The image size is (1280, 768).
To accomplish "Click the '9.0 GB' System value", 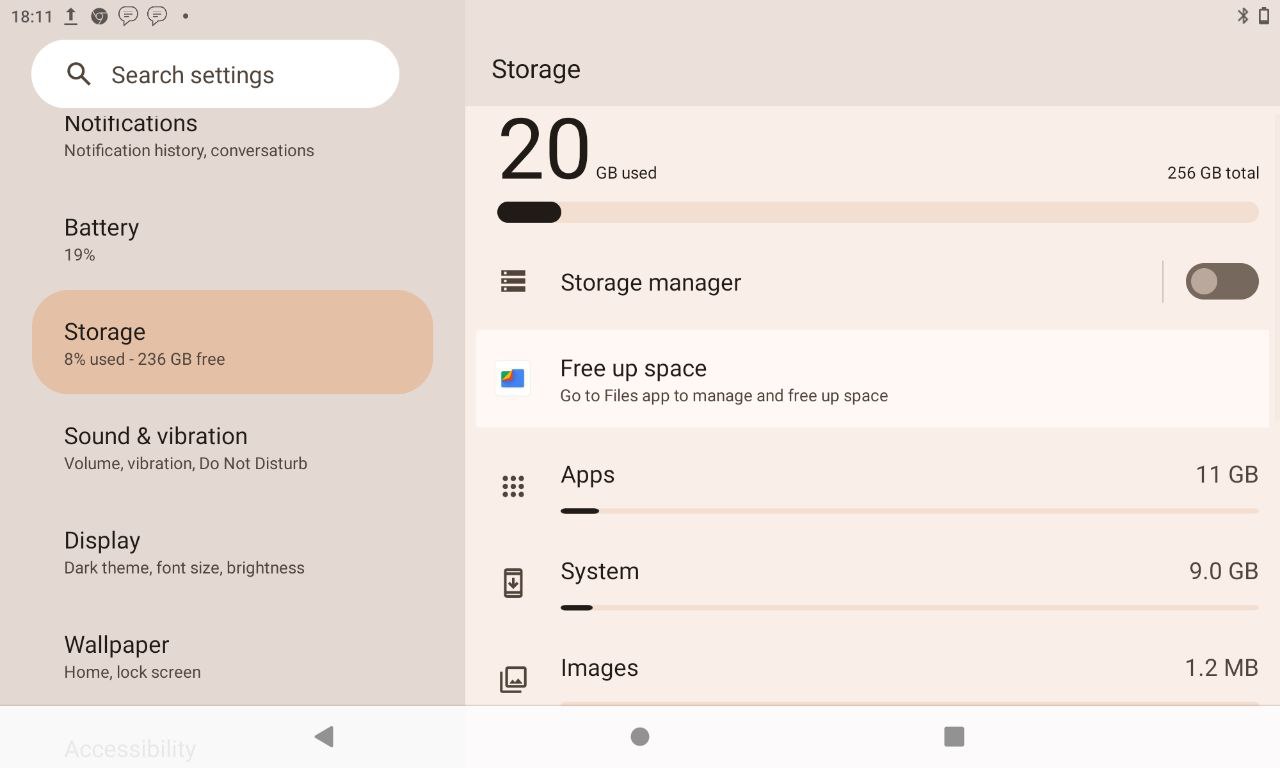I will [1223, 571].
